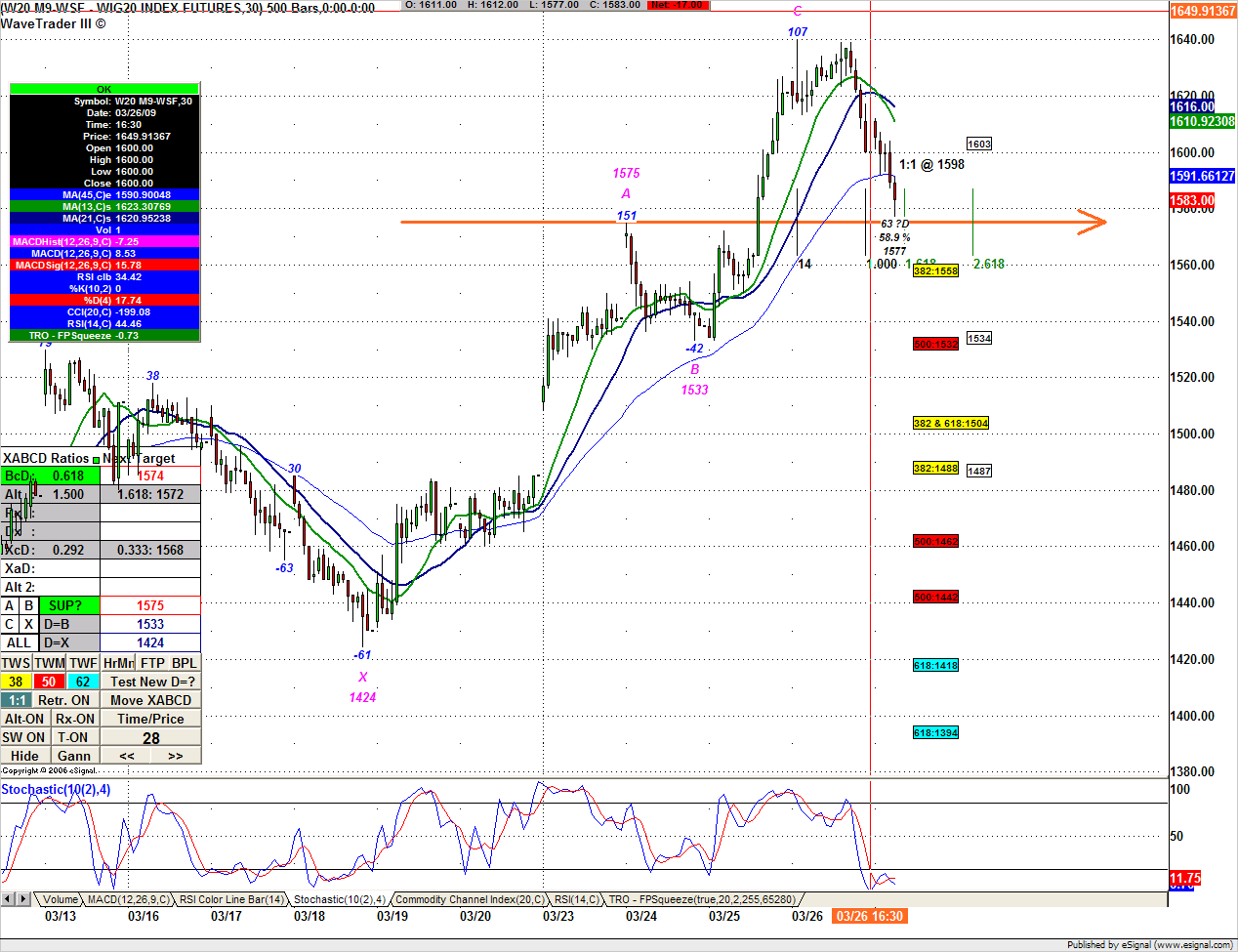Toggle the Retr. ON switch

tap(63, 700)
